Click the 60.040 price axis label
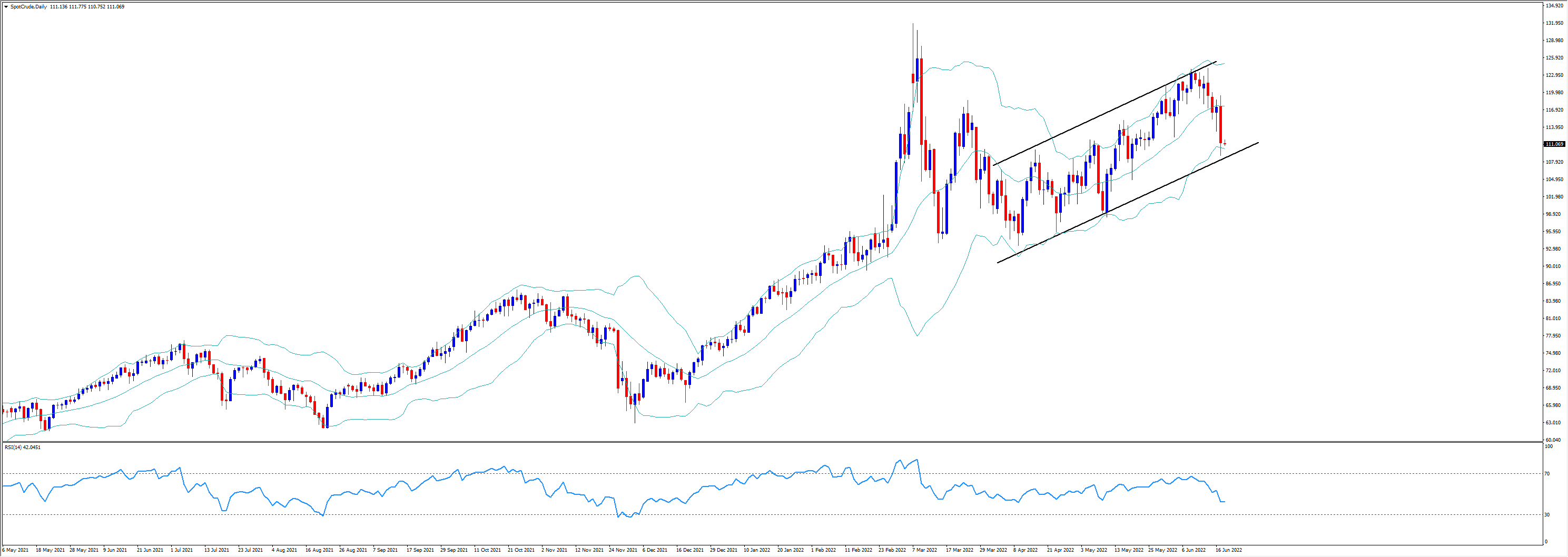Image resolution: width=1568 pixels, height=557 pixels. (x=1553, y=440)
